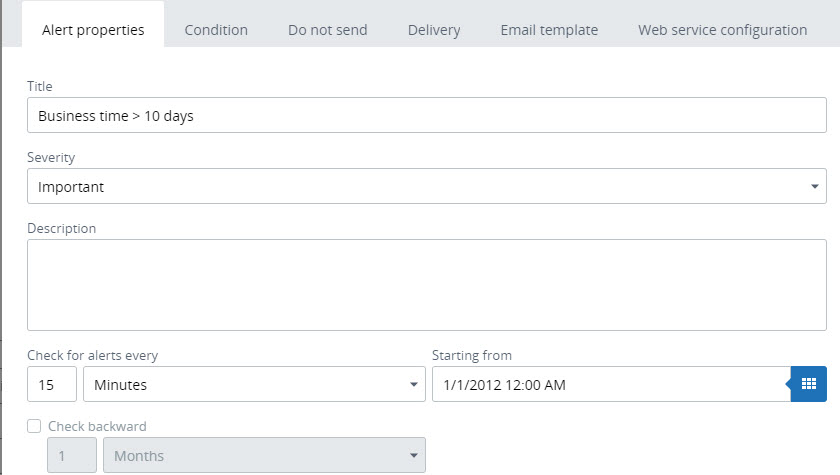Open the Months backward unit dropdown
The height and width of the screenshot is (475, 840).
[x=264, y=456]
